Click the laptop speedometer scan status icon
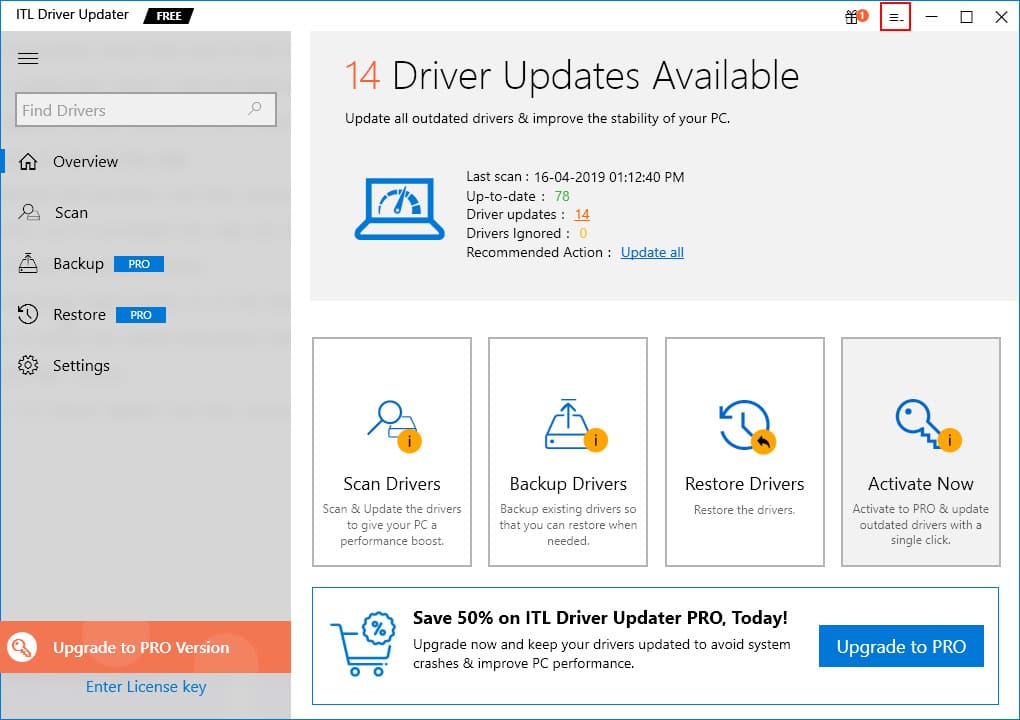Image resolution: width=1020 pixels, height=720 pixels. click(399, 209)
